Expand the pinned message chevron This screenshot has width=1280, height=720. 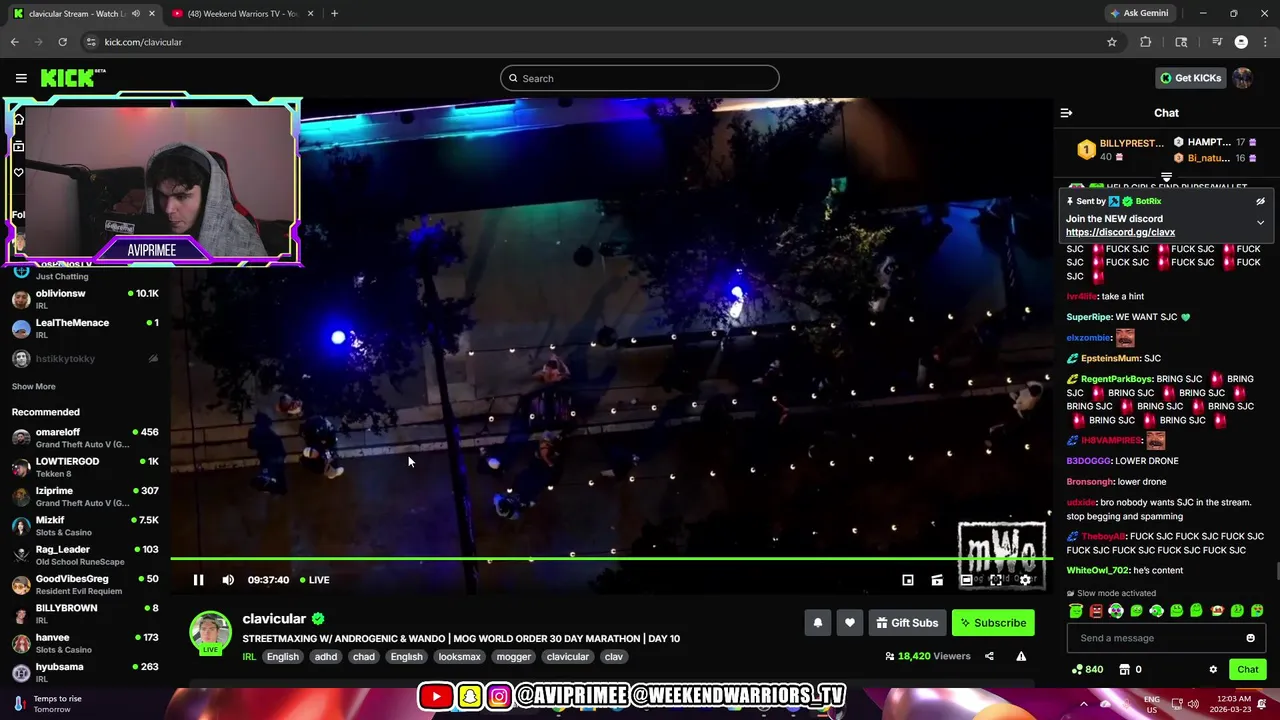tap(1260, 222)
